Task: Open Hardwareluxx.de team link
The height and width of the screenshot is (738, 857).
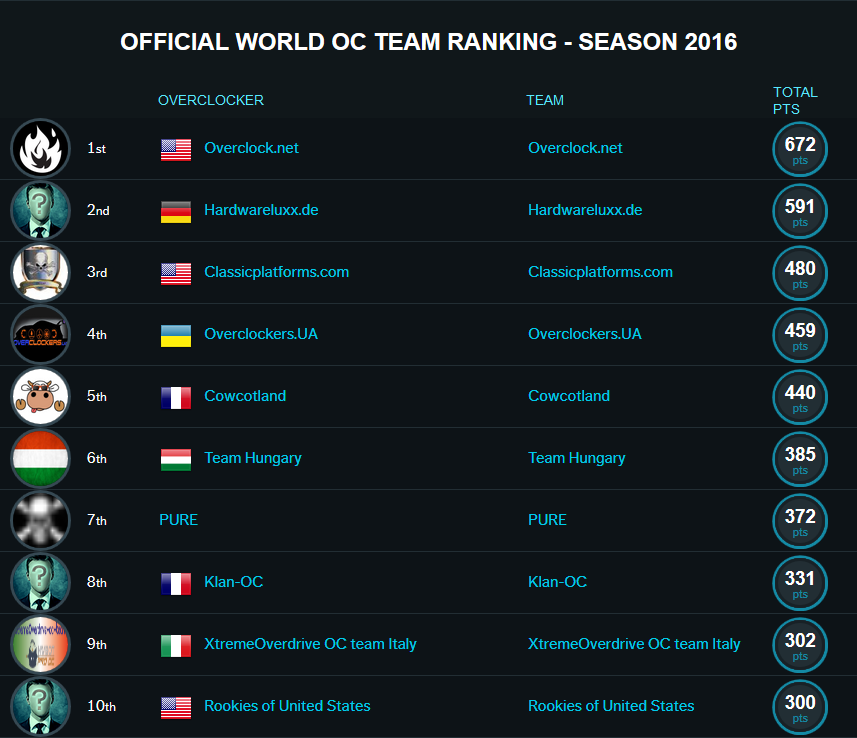Action: tap(585, 210)
